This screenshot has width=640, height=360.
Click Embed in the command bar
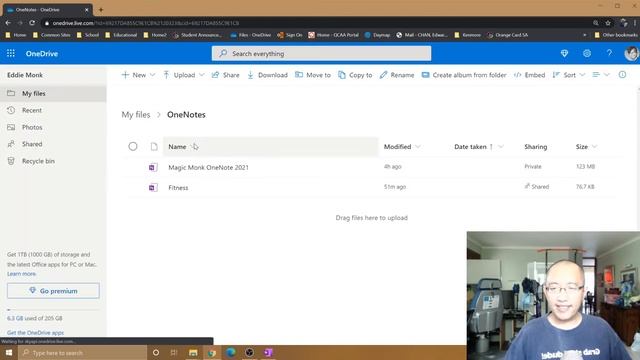(529, 75)
